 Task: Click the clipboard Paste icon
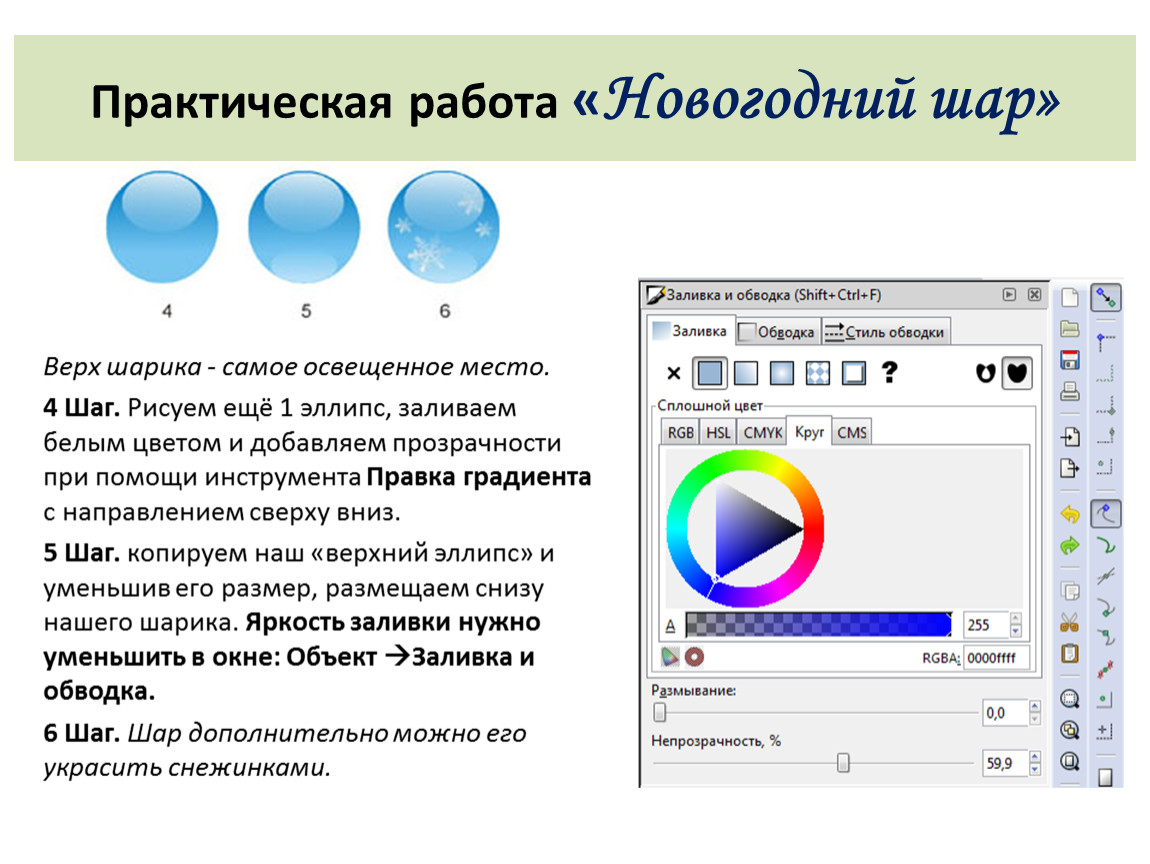1070,653
